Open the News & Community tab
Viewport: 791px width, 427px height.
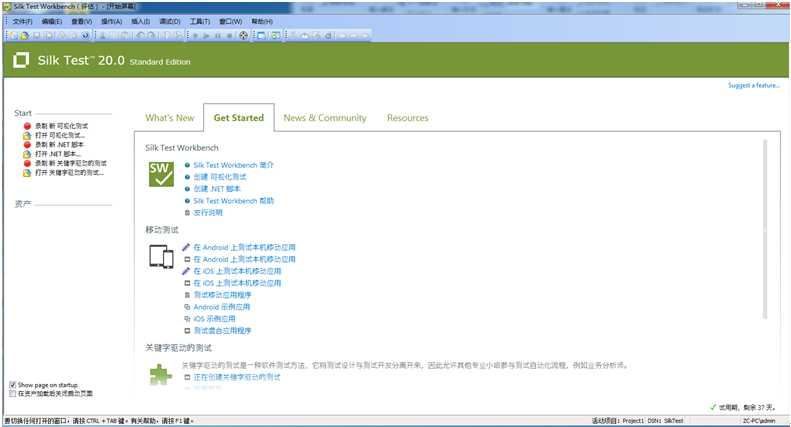click(x=325, y=118)
